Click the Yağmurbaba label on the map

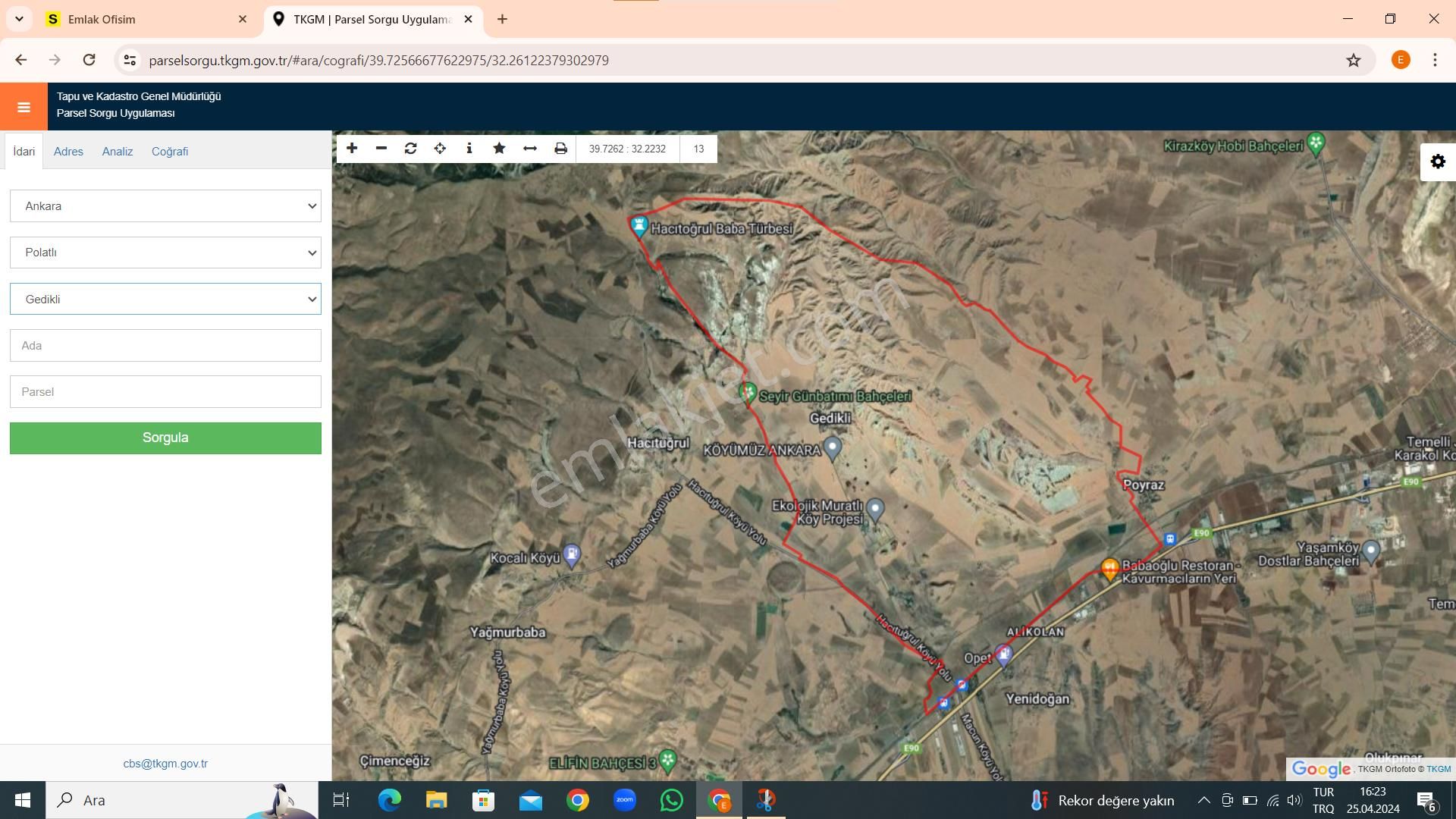pyautogui.click(x=507, y=632)
